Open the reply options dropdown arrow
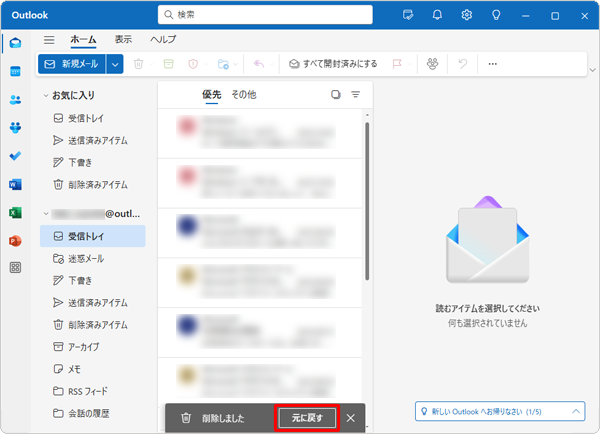The height and width of the screenshot is (434, 600). coord(271,64)
